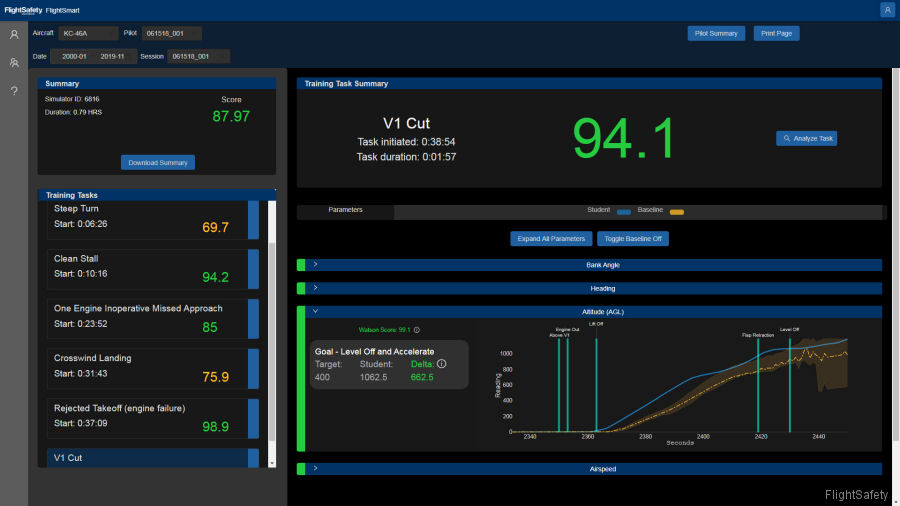Click the Pilot Summary button

tap(716, 33)
